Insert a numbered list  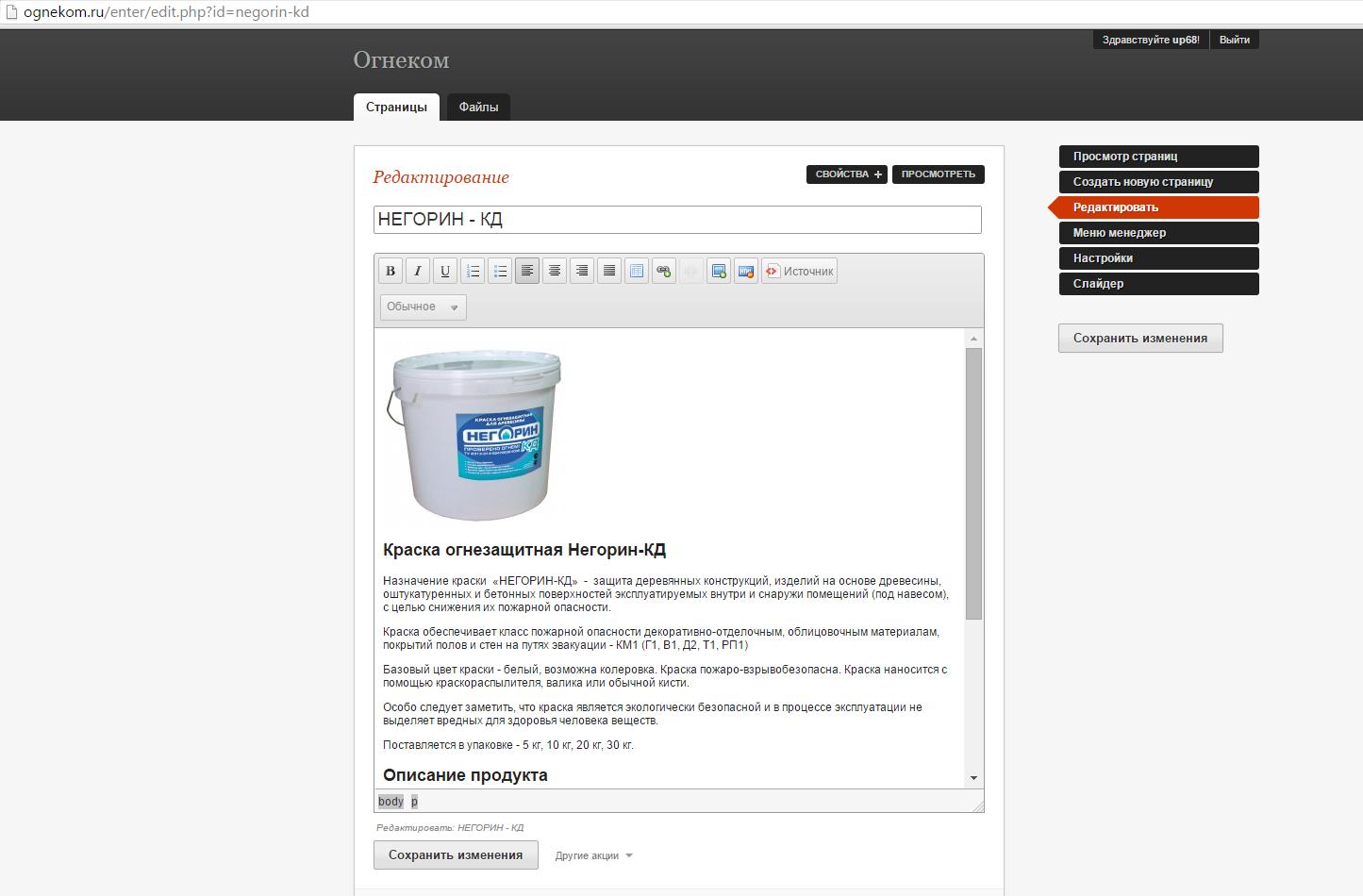[473, 272]
